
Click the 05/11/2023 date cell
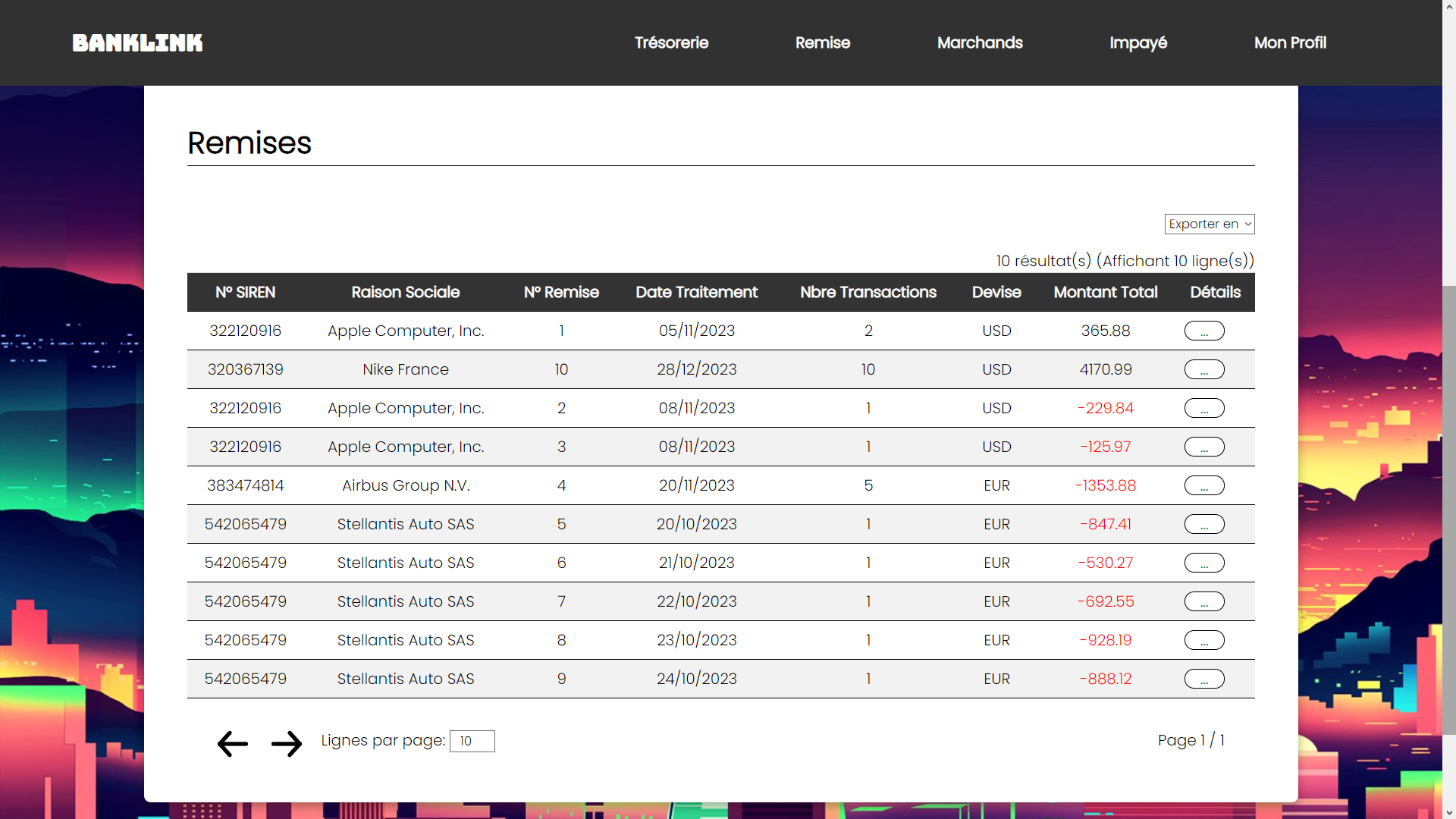696,331
